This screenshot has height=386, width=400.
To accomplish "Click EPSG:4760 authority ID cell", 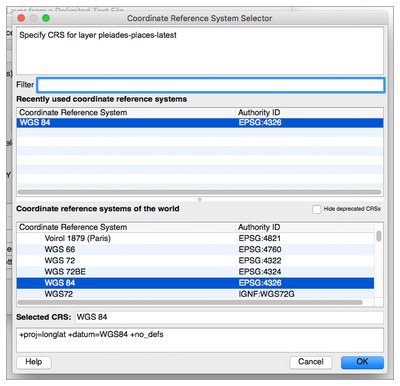I will [x=260, y=249].
